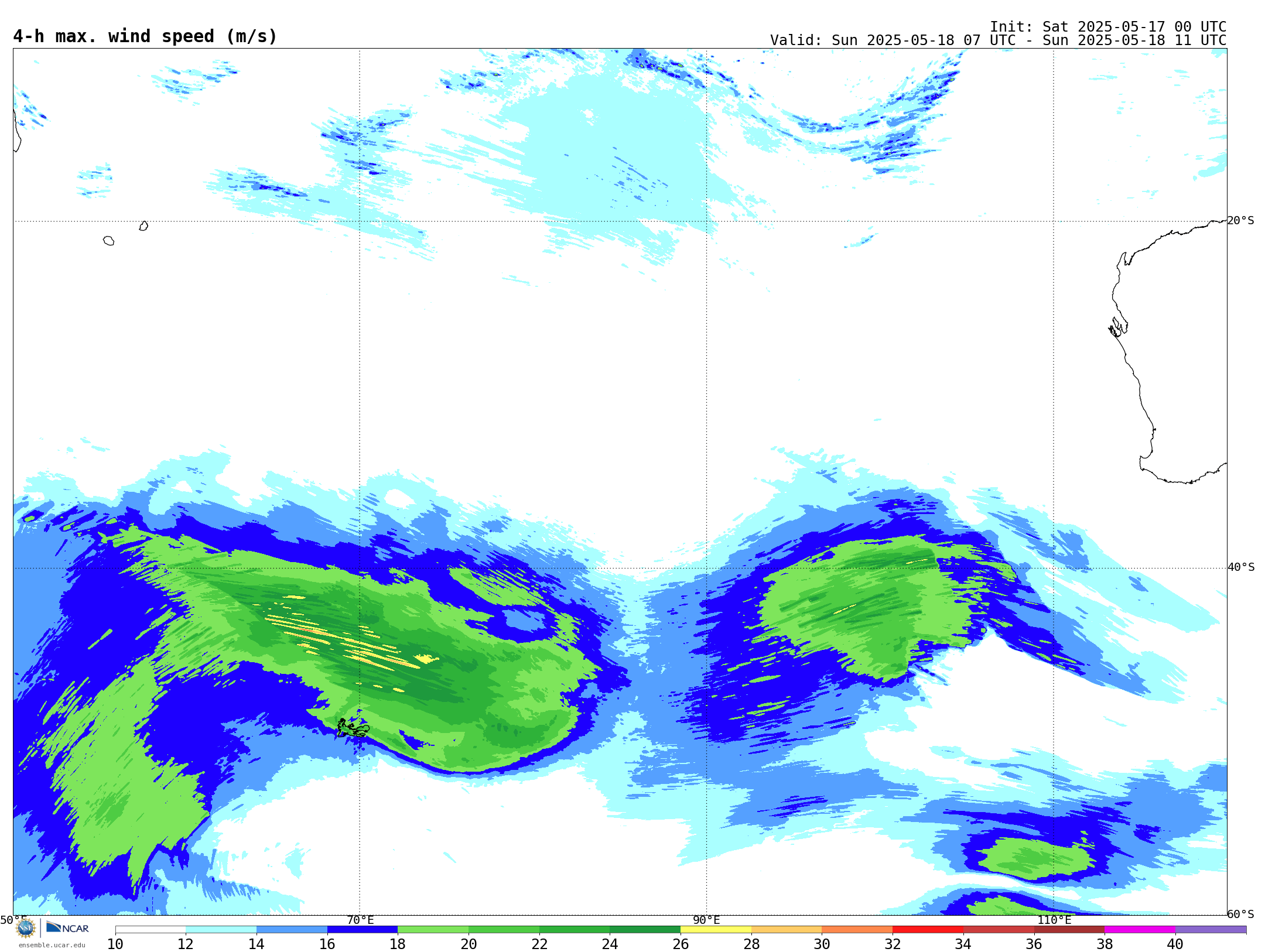Click the 34-36 m/s muted red swatch
This screenshot has height=952, width=1265.
point(999,930)
